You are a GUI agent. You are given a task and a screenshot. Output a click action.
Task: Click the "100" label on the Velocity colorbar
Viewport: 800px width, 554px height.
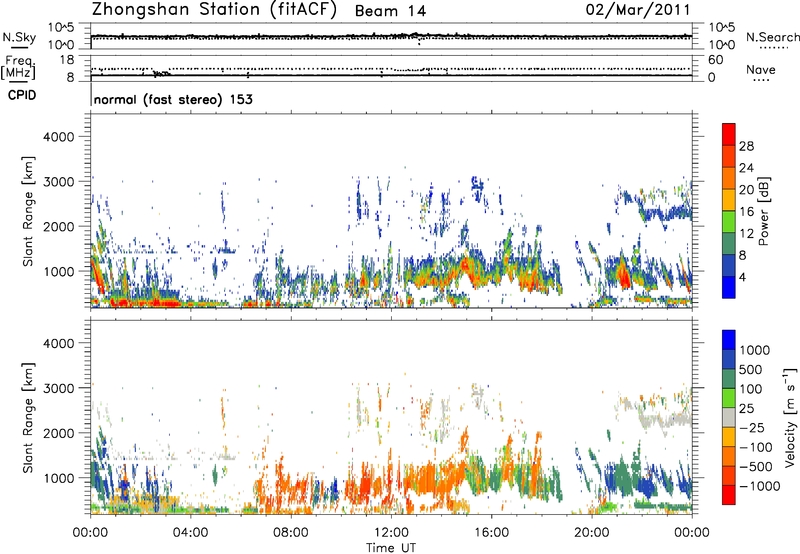pyautogui.click(x=751, y=389)
